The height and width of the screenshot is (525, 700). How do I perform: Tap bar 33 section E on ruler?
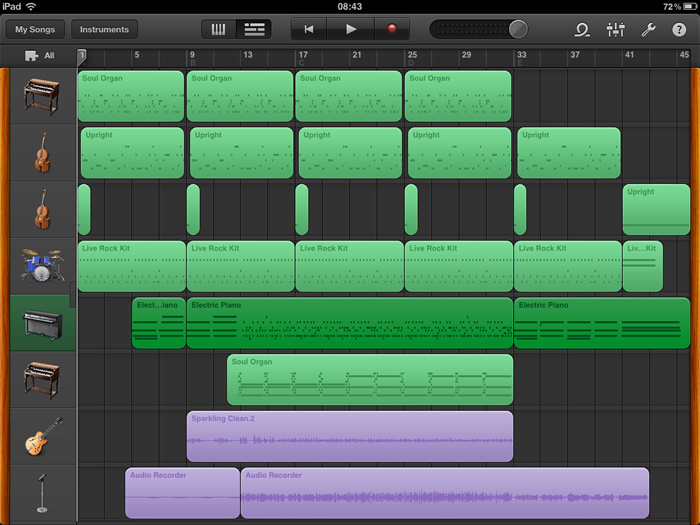(x=521, y=58)
